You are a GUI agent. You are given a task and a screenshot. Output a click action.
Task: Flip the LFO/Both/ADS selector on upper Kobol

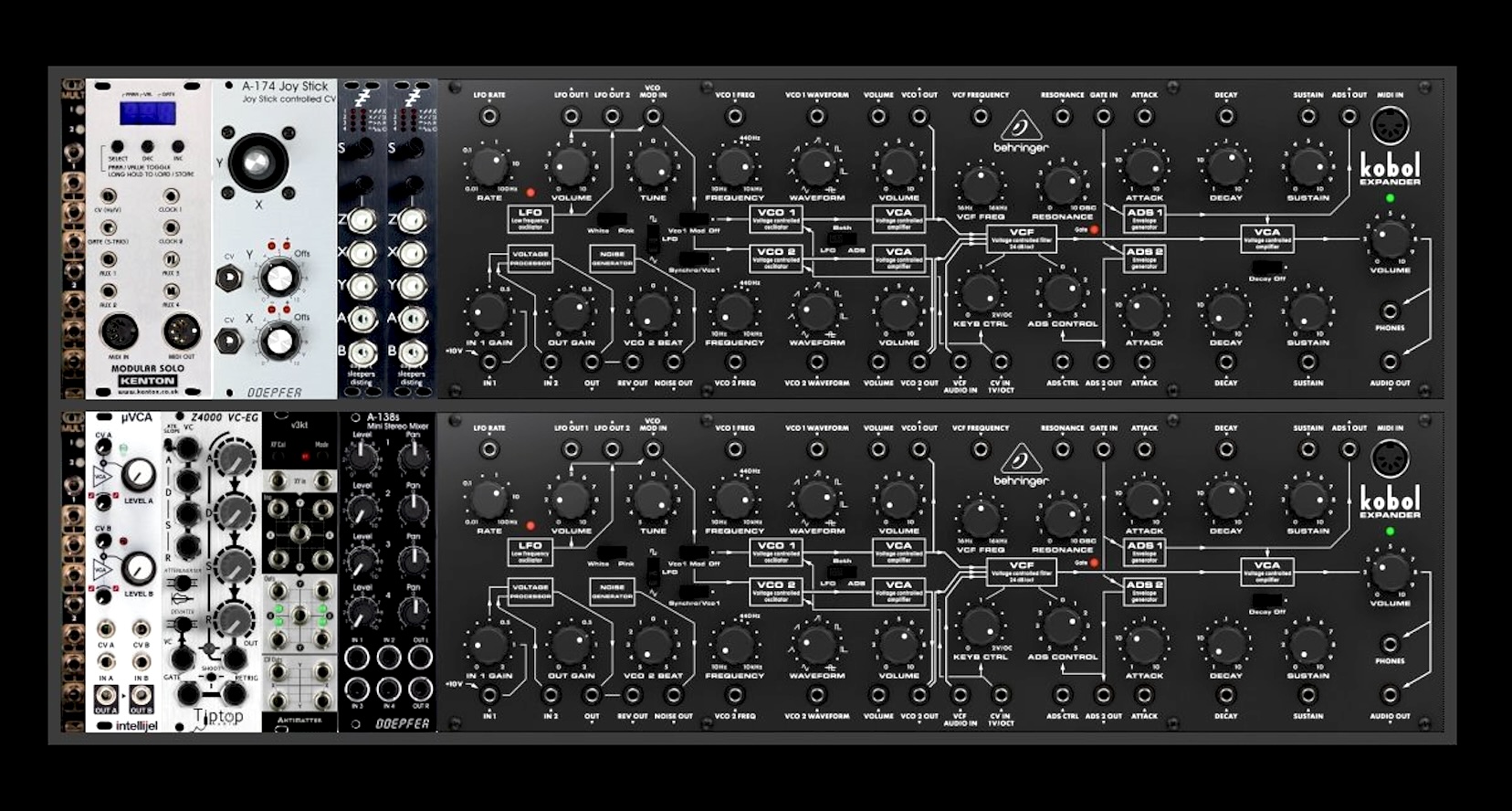pyautogui.click(x=842, y=239)
